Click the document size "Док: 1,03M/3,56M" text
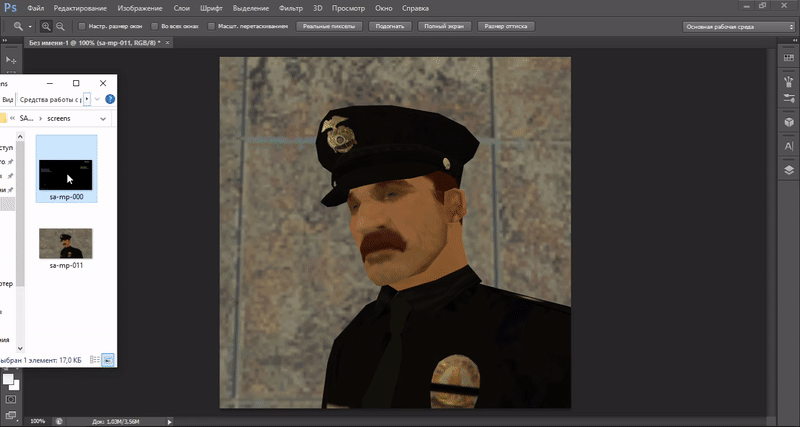 point(114,422)
